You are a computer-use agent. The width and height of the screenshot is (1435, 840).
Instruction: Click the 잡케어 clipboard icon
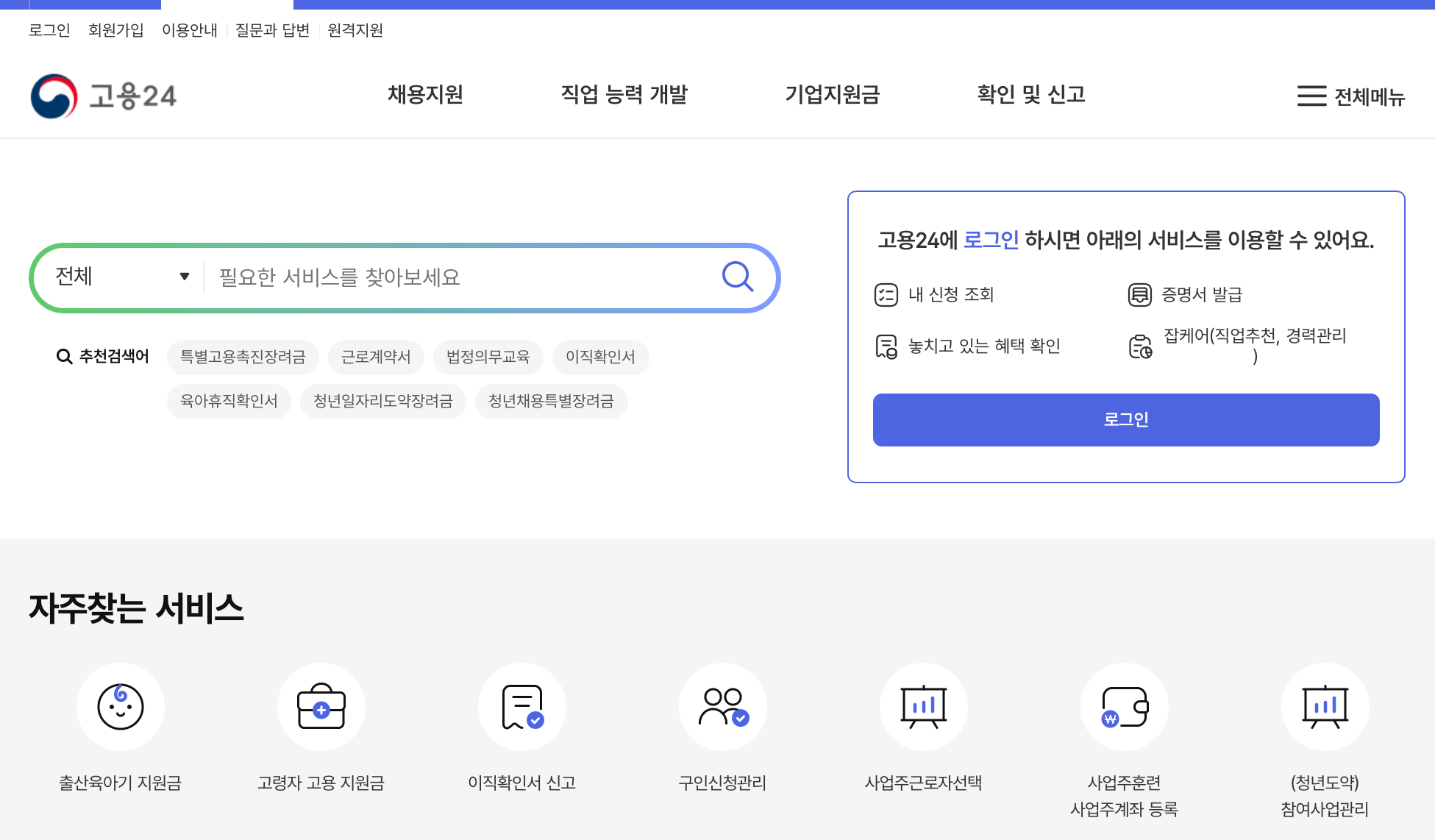(1140, 344)
